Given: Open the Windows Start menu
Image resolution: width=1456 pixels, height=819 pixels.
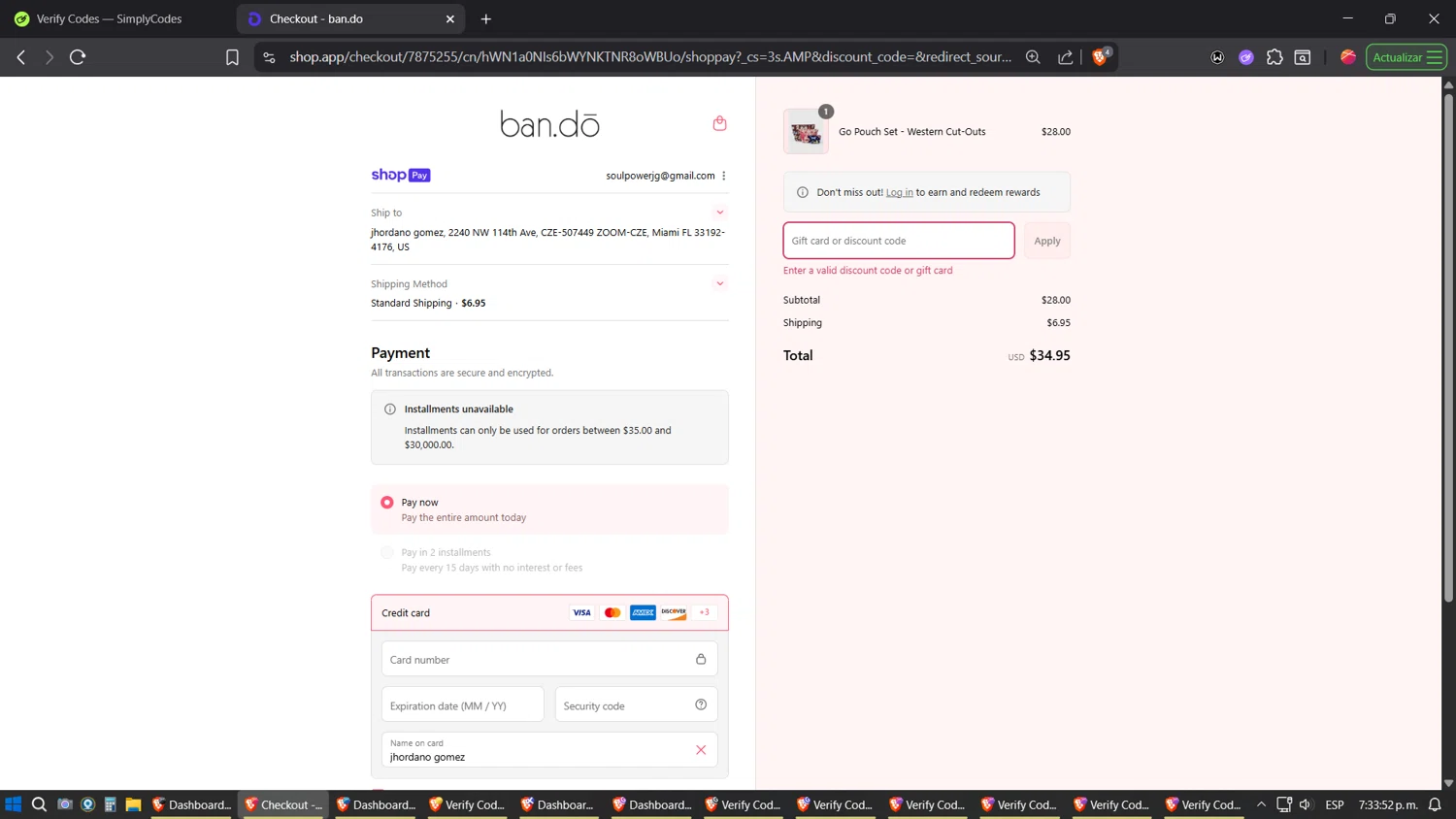Looking at the screenshot, I should (14, 804).
